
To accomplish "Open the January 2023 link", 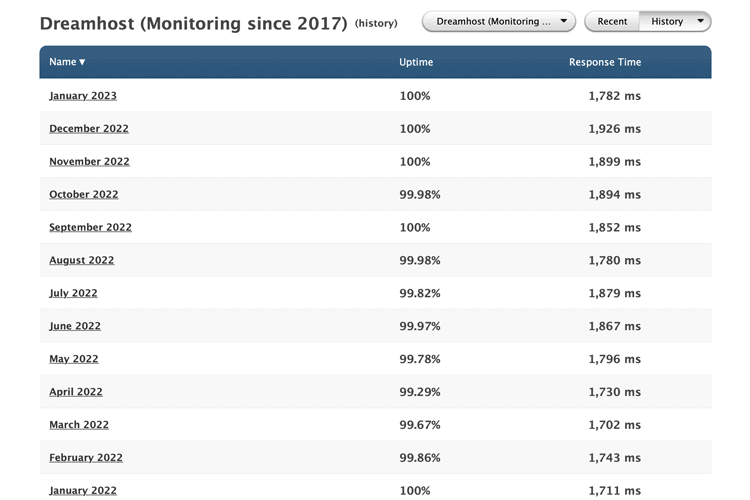I will point(83,96).
